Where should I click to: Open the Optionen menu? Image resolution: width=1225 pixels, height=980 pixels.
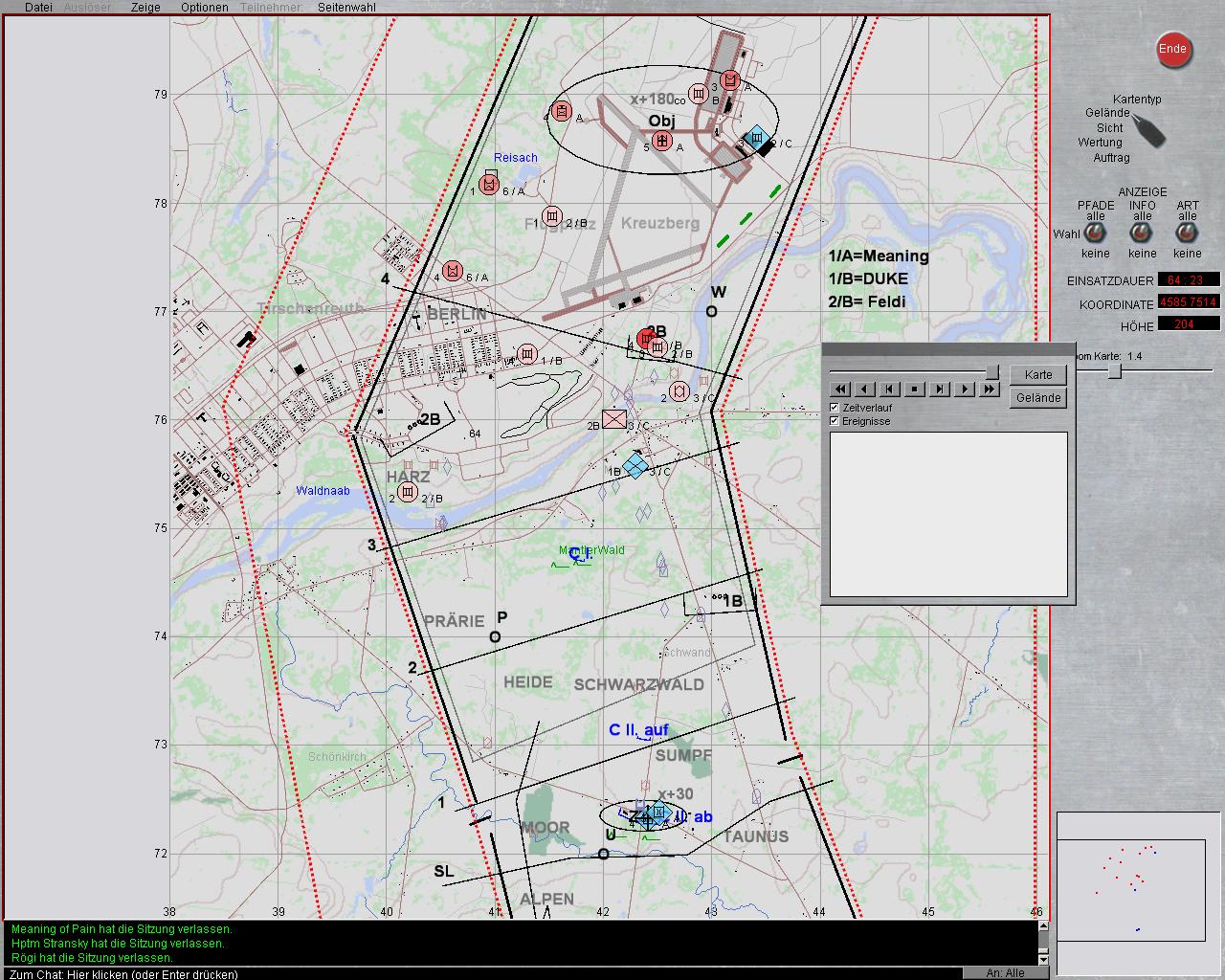[x=204, y=7]
